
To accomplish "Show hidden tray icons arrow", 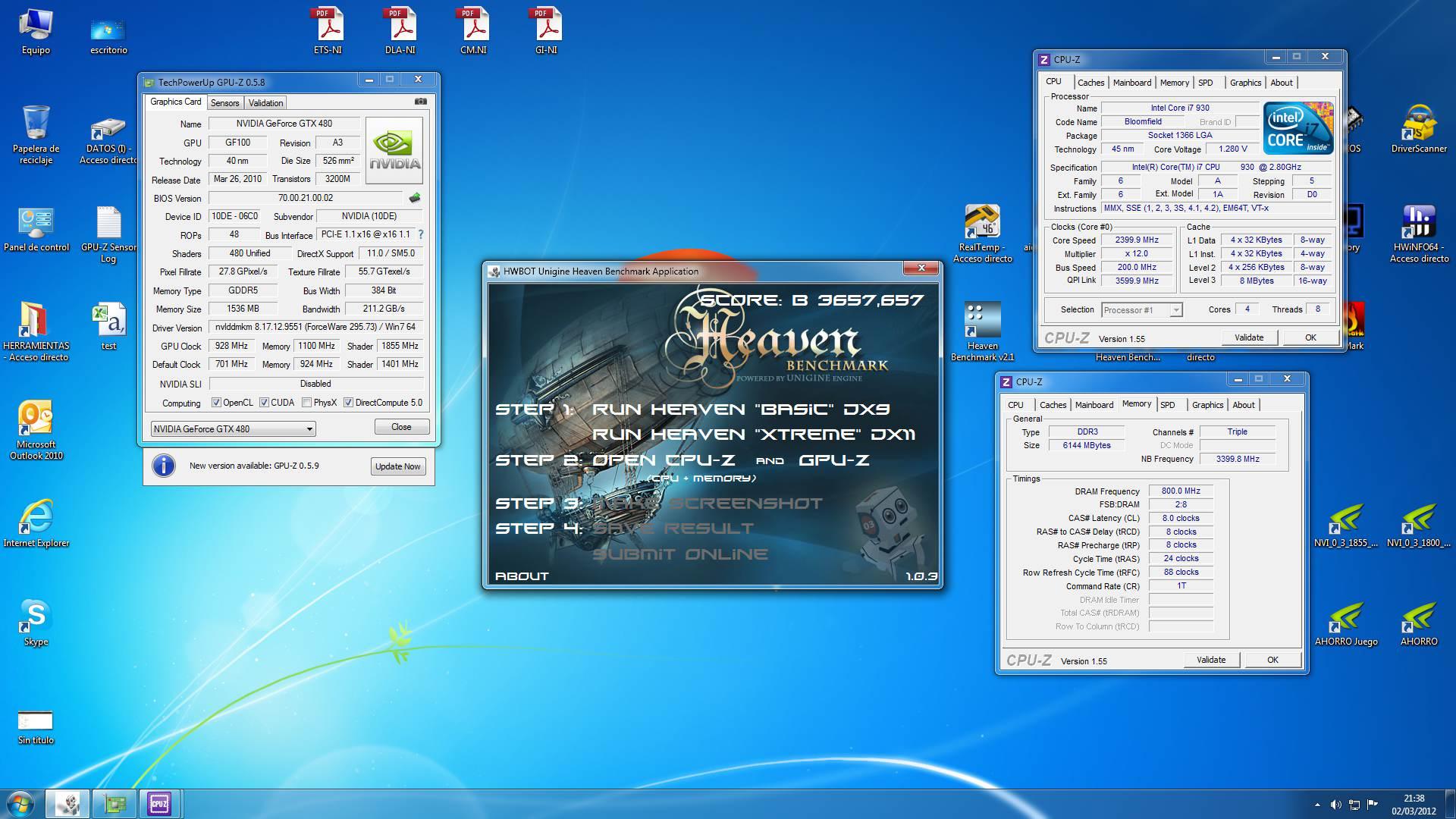I will [x=1317, y=805].
